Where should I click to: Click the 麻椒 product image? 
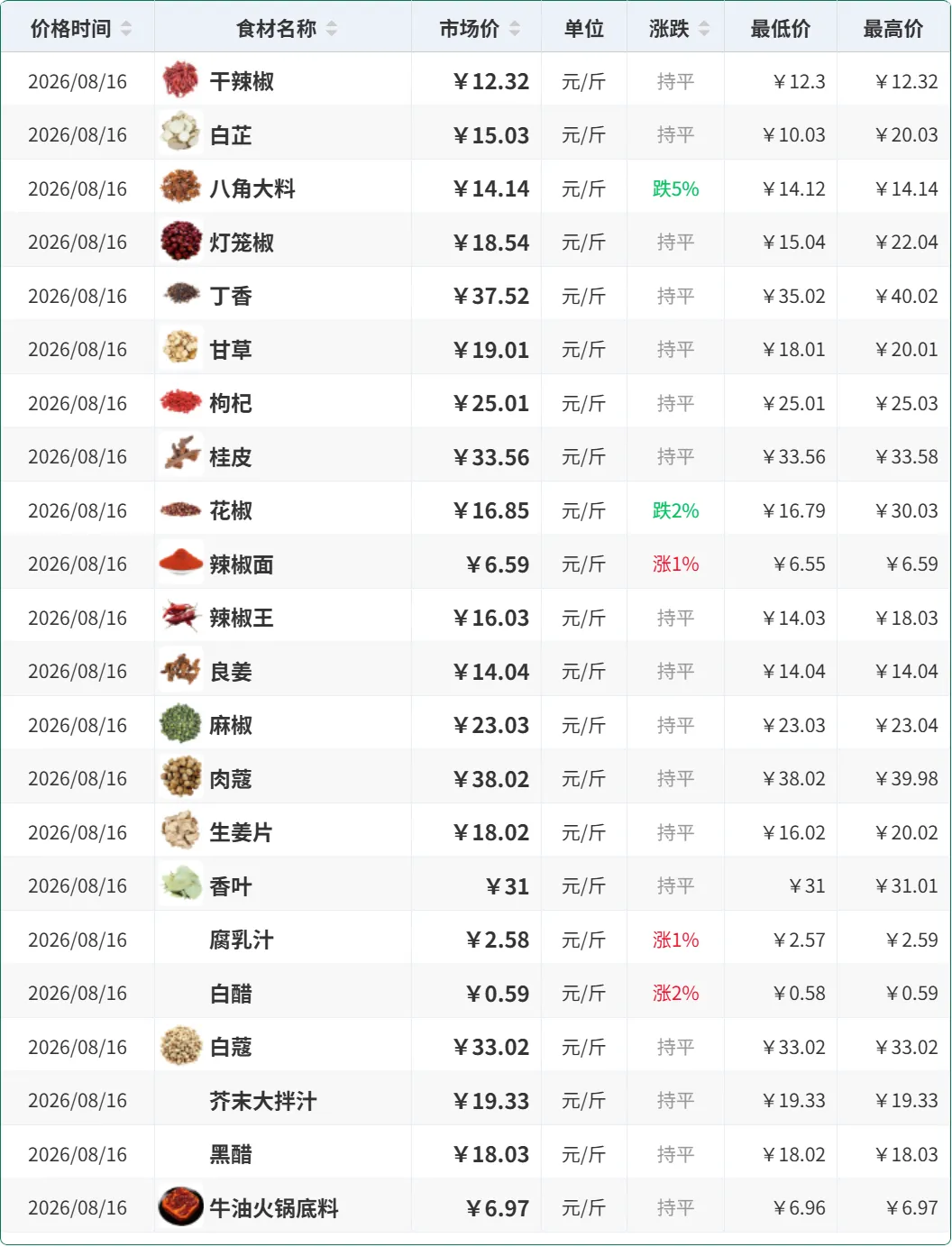(180, 724)
